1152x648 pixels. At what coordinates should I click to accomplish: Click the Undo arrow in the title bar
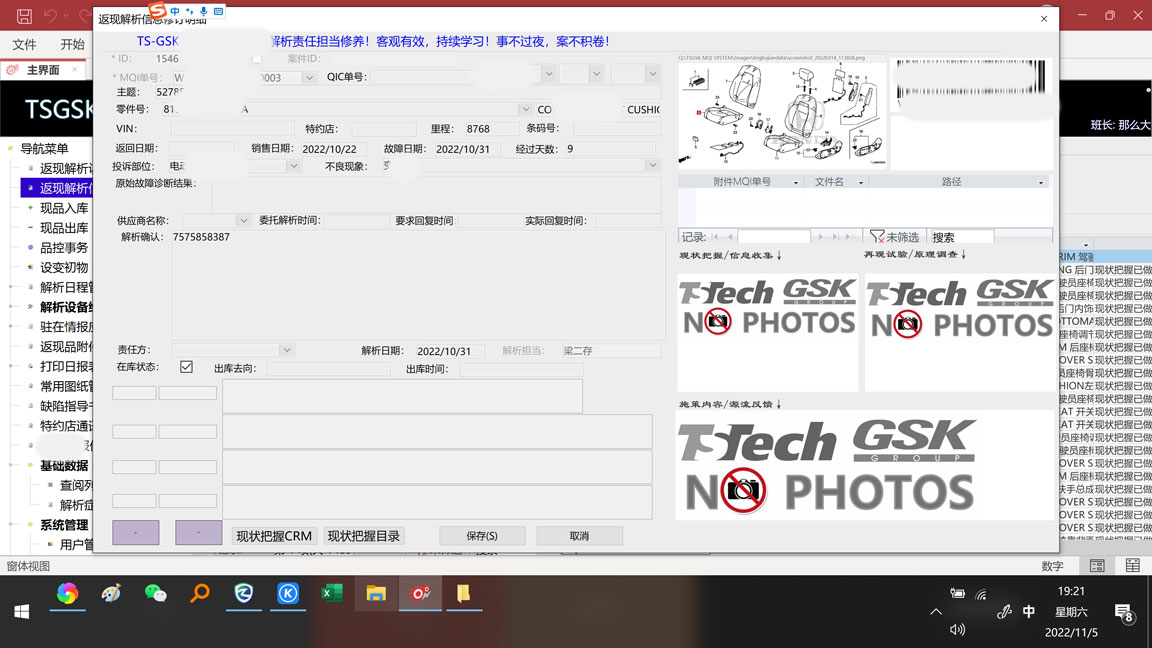pos(50,15)
